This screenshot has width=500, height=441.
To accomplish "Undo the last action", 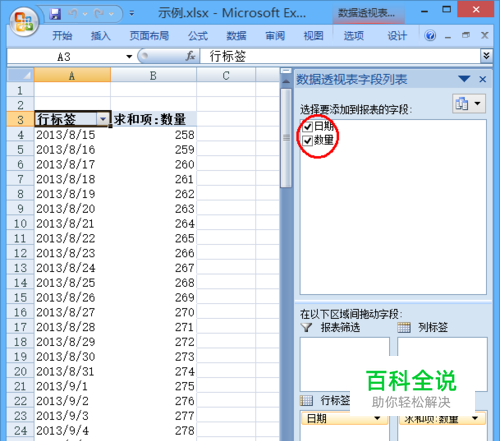I will [x=73, y=14].
